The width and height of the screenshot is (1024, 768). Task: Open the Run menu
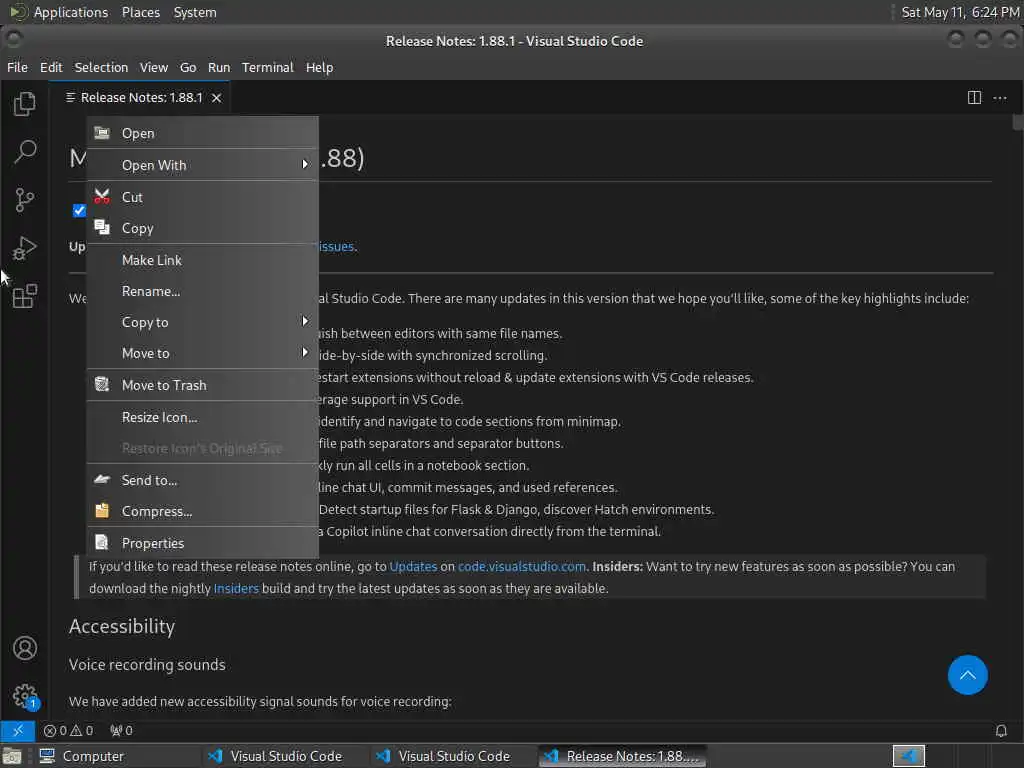coord(219,67)
